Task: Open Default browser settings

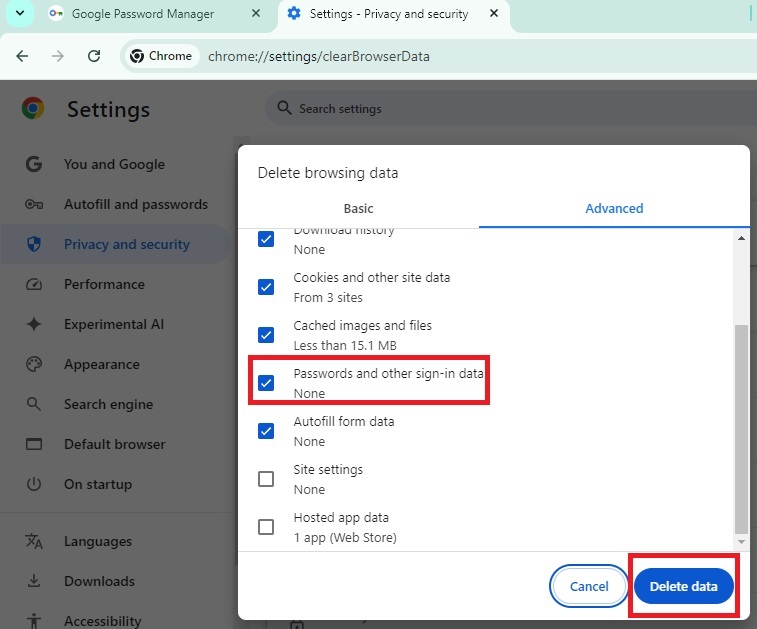Action: click(x=114, y=444)
